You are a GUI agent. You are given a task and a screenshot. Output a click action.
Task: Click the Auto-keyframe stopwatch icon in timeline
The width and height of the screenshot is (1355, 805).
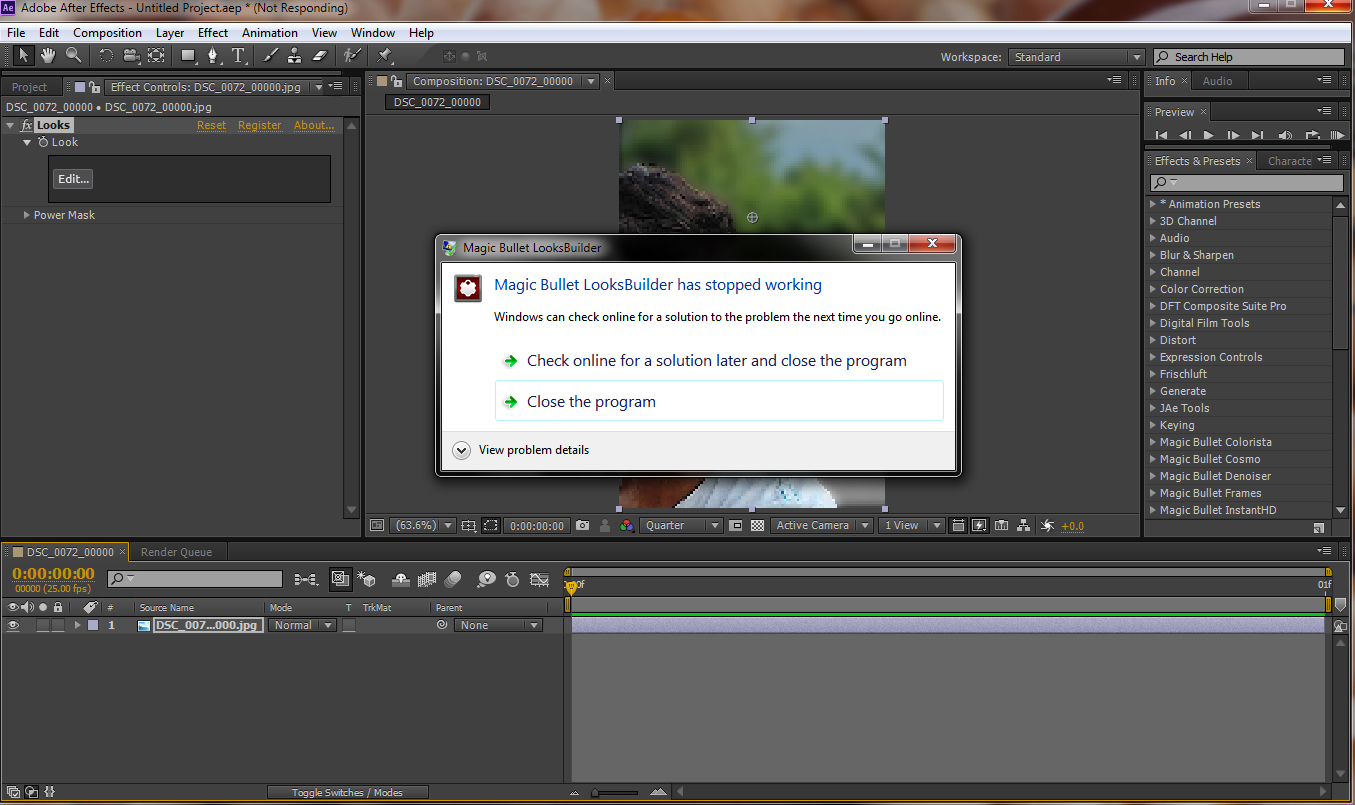(x=513, y=579)
